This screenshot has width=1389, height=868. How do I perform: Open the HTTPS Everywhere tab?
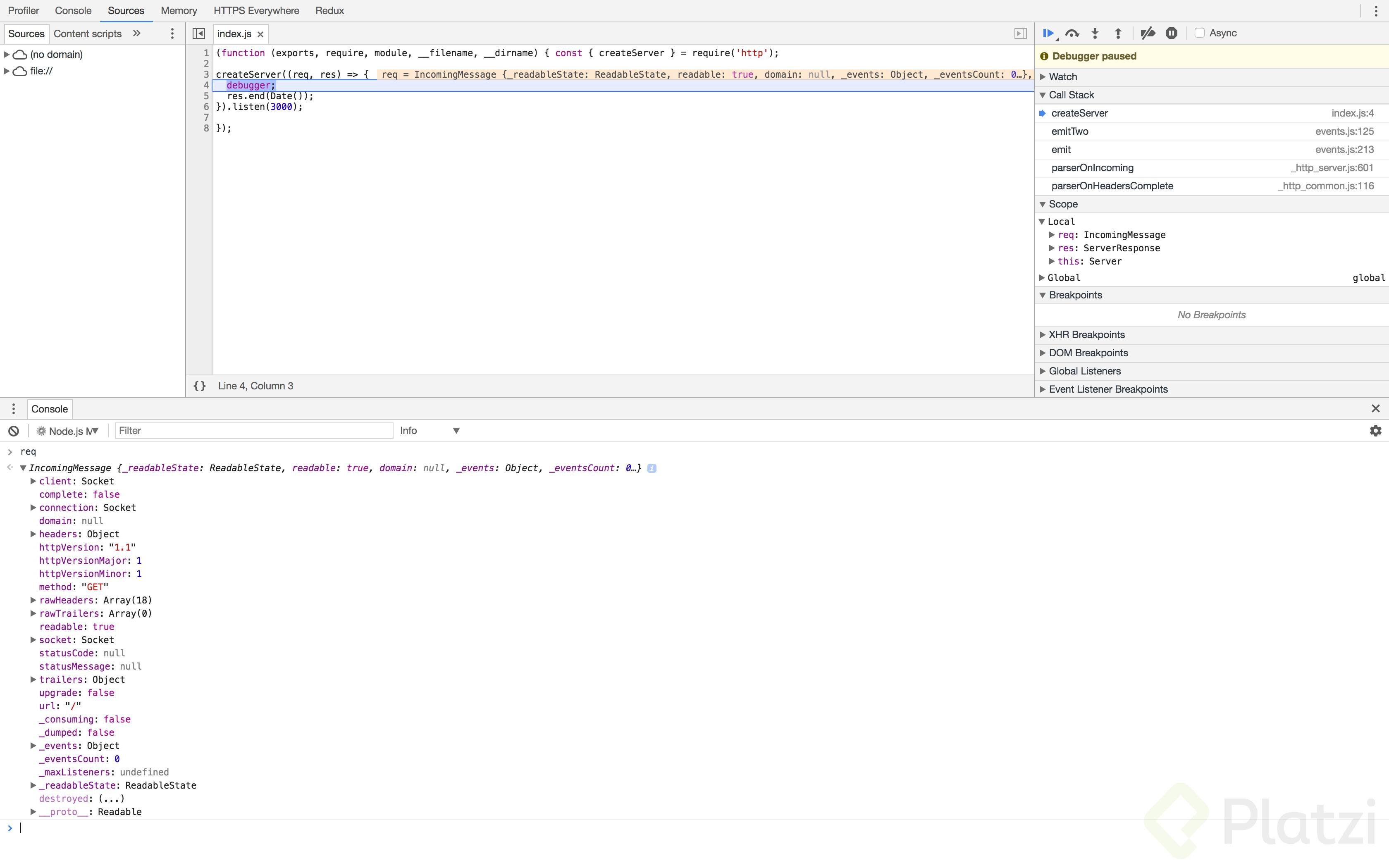coord(256,10)
